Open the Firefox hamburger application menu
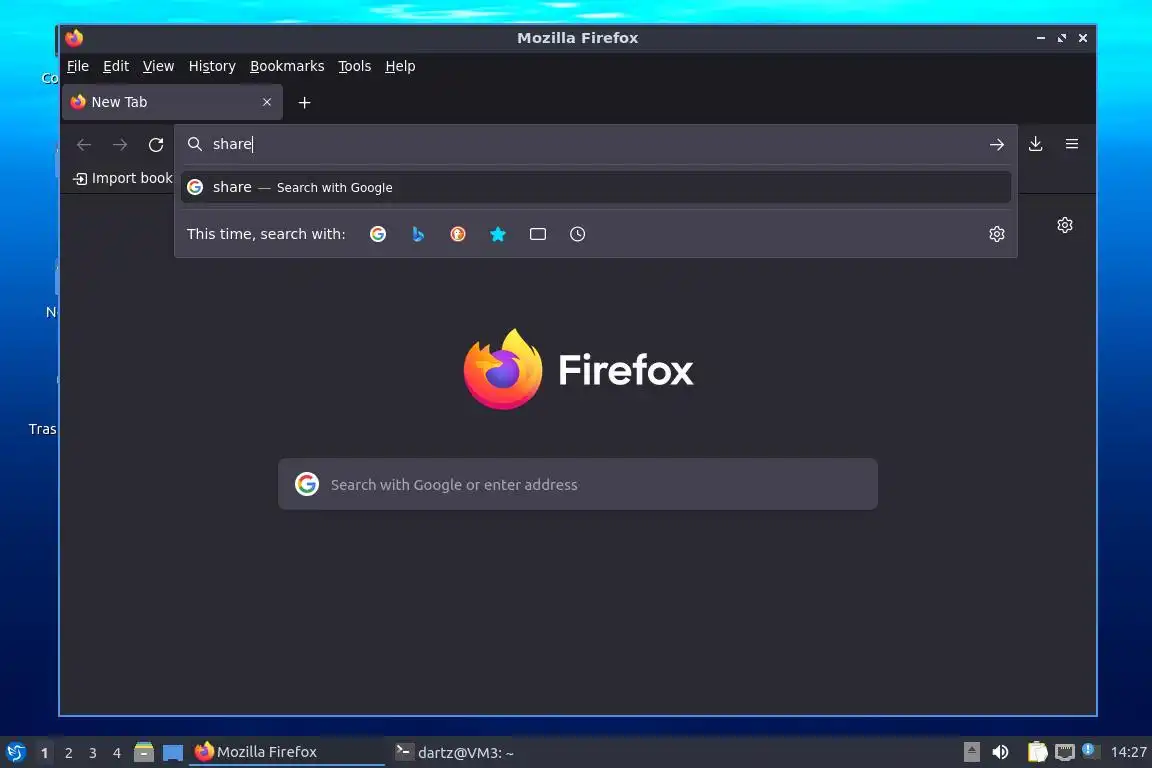The width and height of the screenshot is (1152, 768). [1072, 144]
